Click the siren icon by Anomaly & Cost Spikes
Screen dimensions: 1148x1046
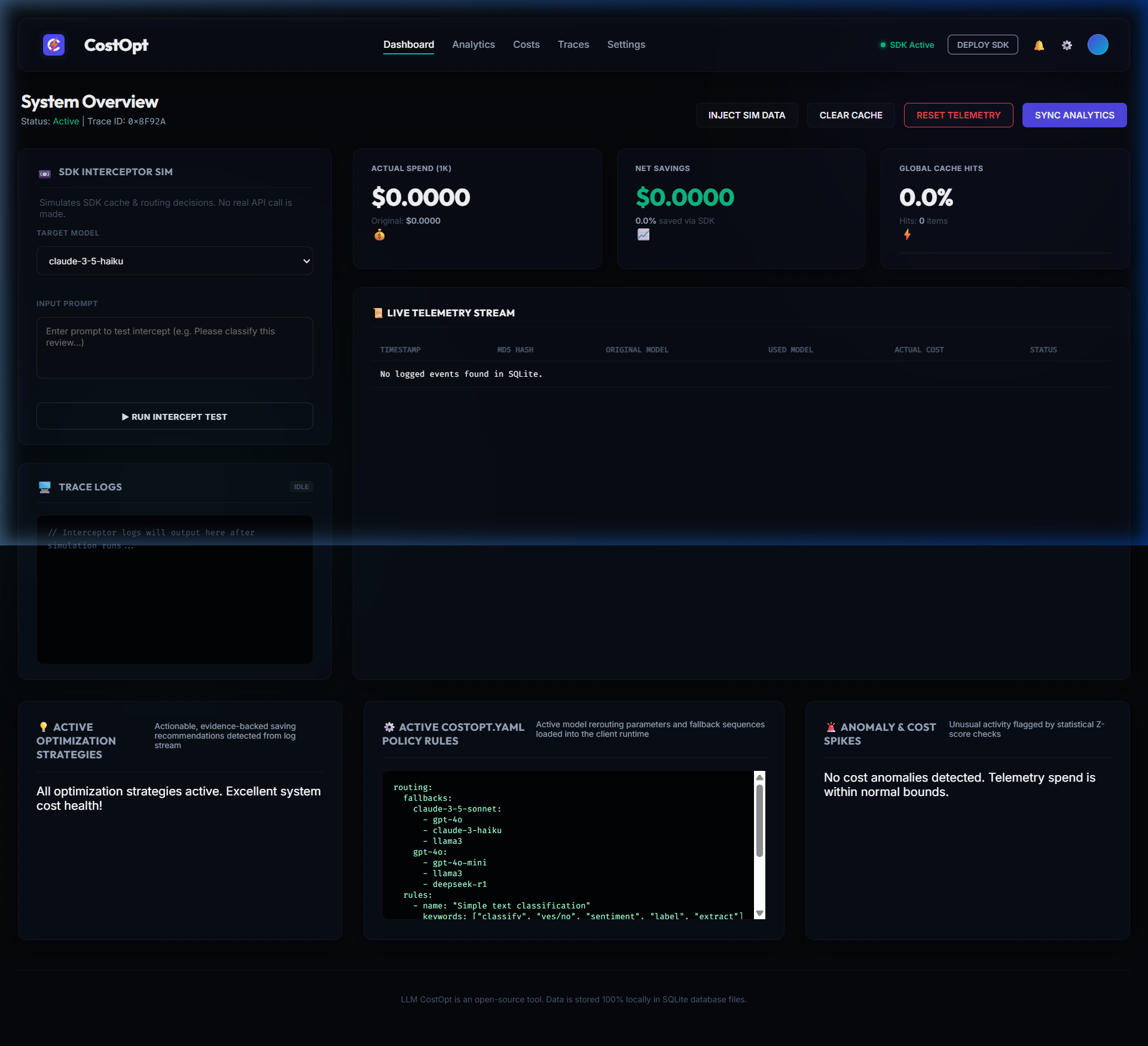[x=831, y=727]
